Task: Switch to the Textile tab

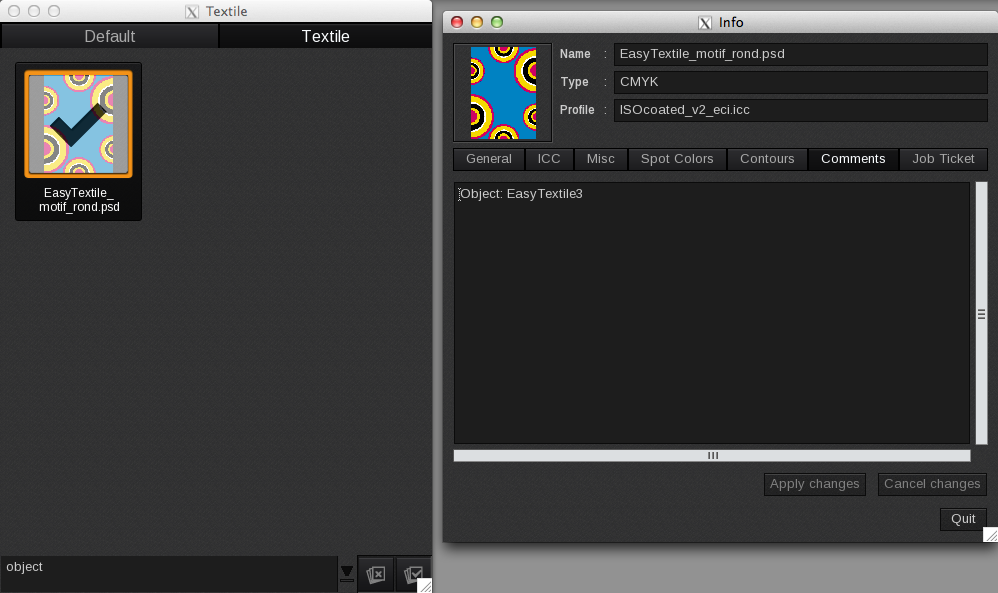Action: (325, 36)
